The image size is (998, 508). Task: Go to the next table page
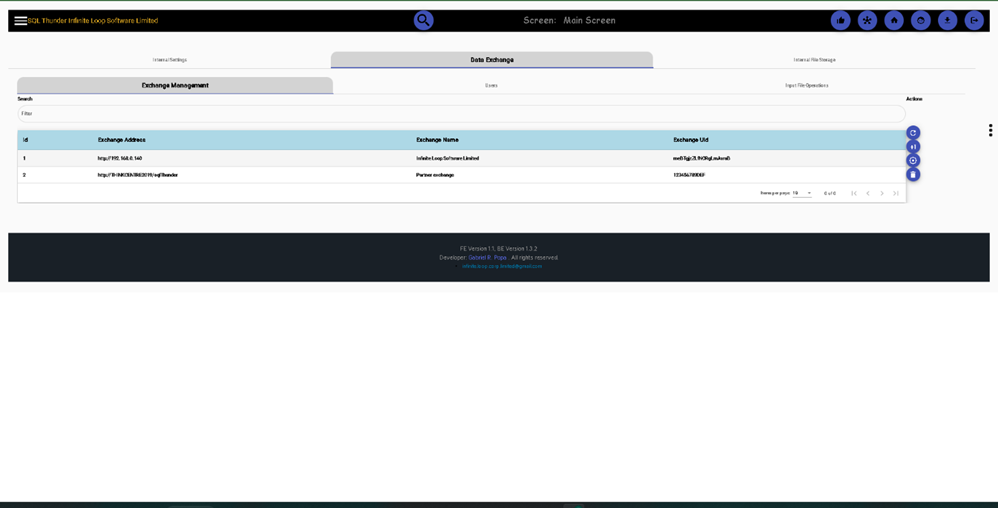(882, 193)
